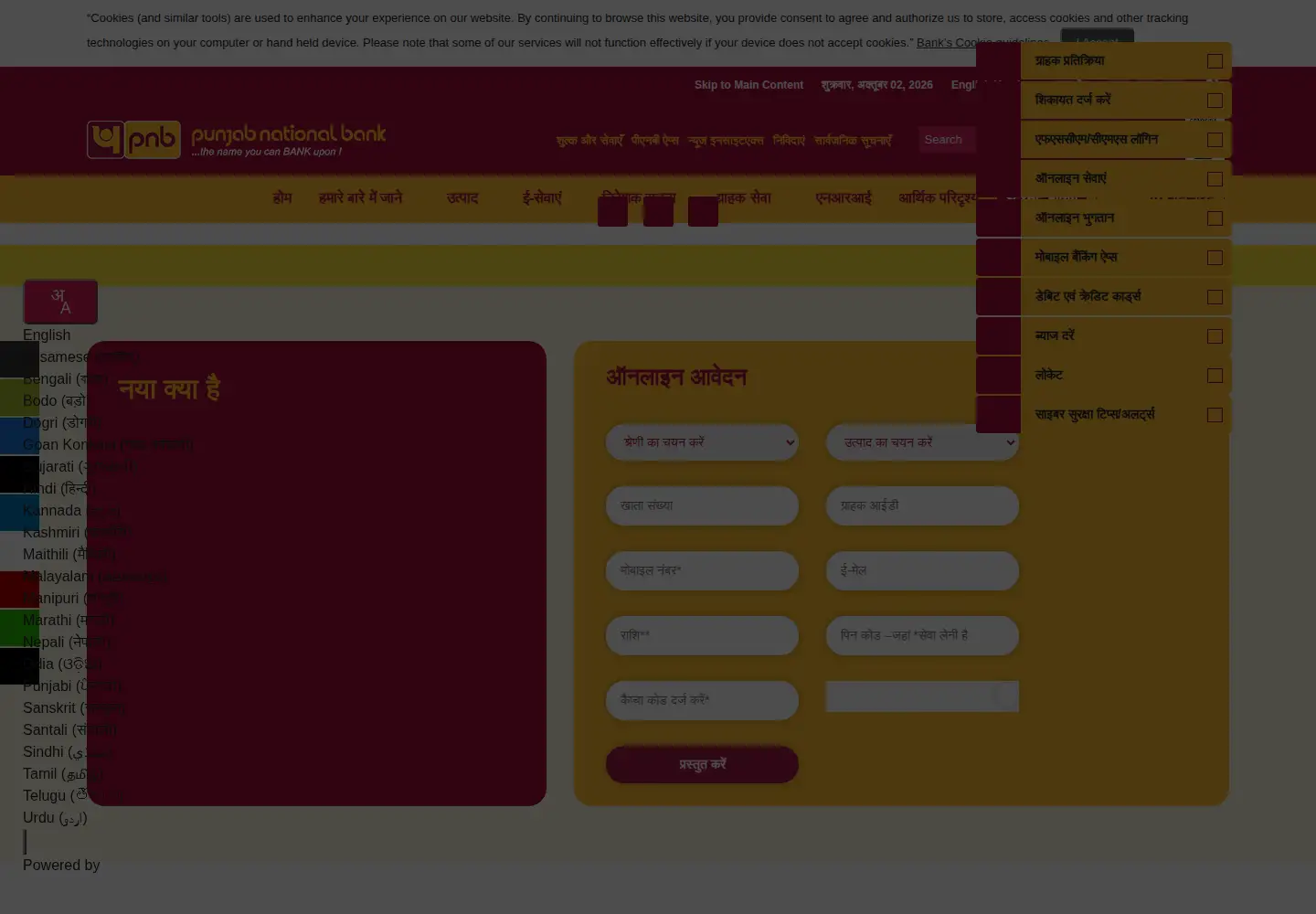The image size is (1316, 914).
Task: Click the शुल्क और सेवाएँ link
Action: coord(589,141)
